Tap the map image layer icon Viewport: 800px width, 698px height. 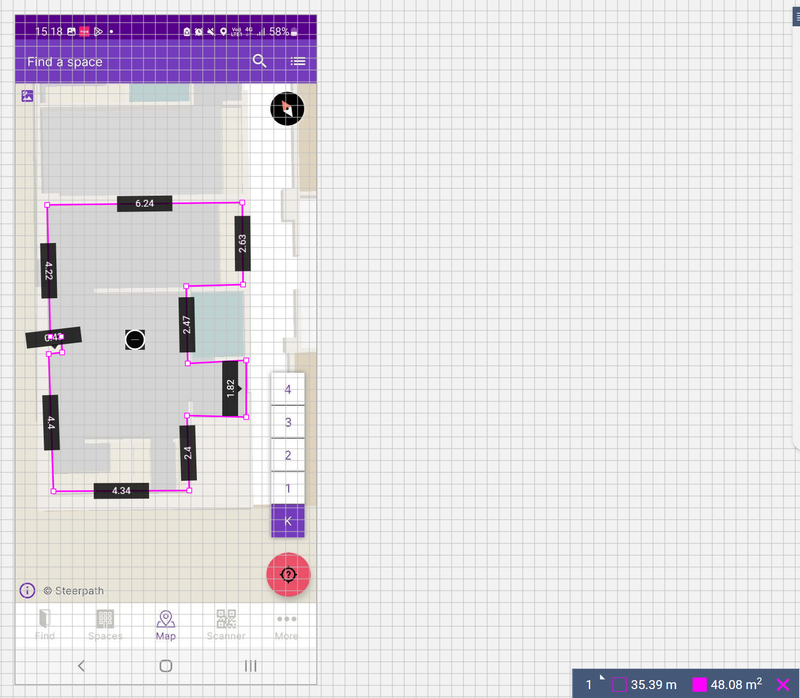[28, 96]
